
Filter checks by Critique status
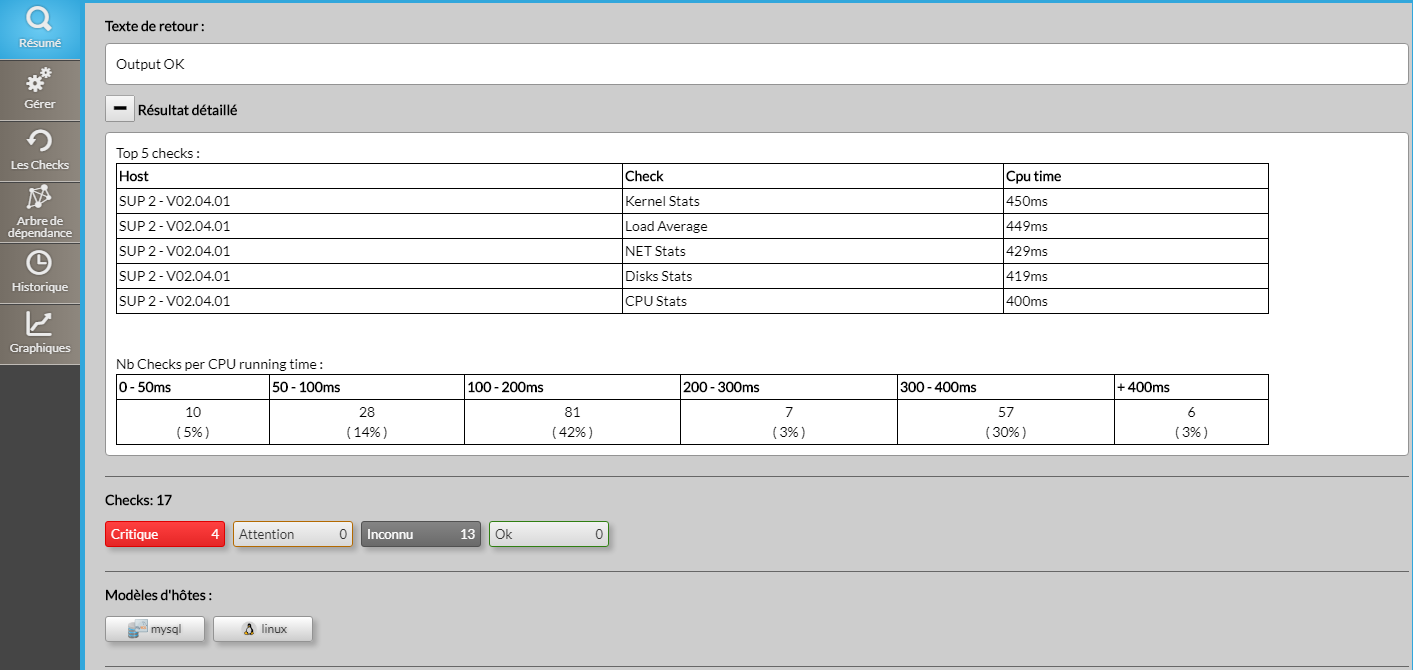click(x=165, y=534)
